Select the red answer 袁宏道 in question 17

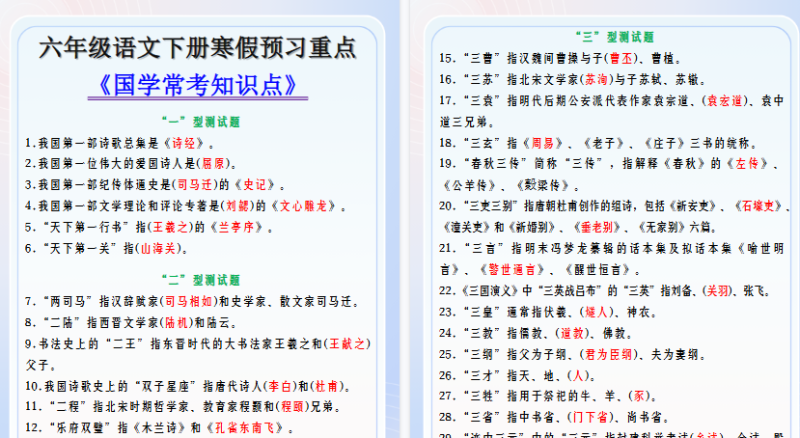tap(725, 101)
